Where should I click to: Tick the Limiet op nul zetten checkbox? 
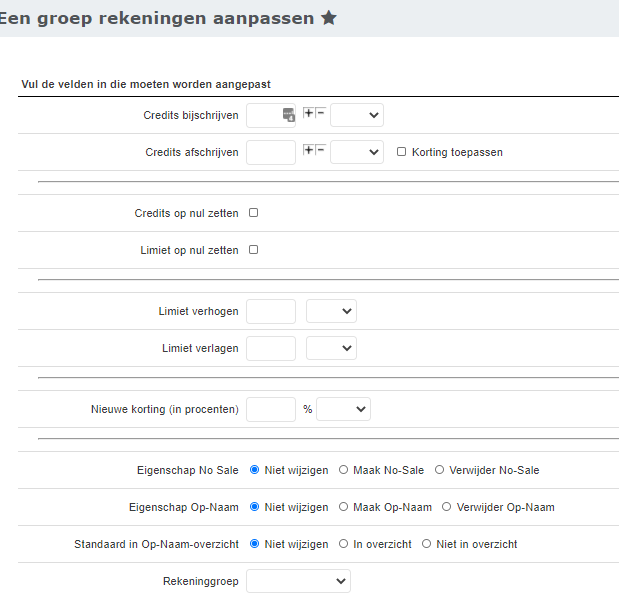tap(253, 250)
